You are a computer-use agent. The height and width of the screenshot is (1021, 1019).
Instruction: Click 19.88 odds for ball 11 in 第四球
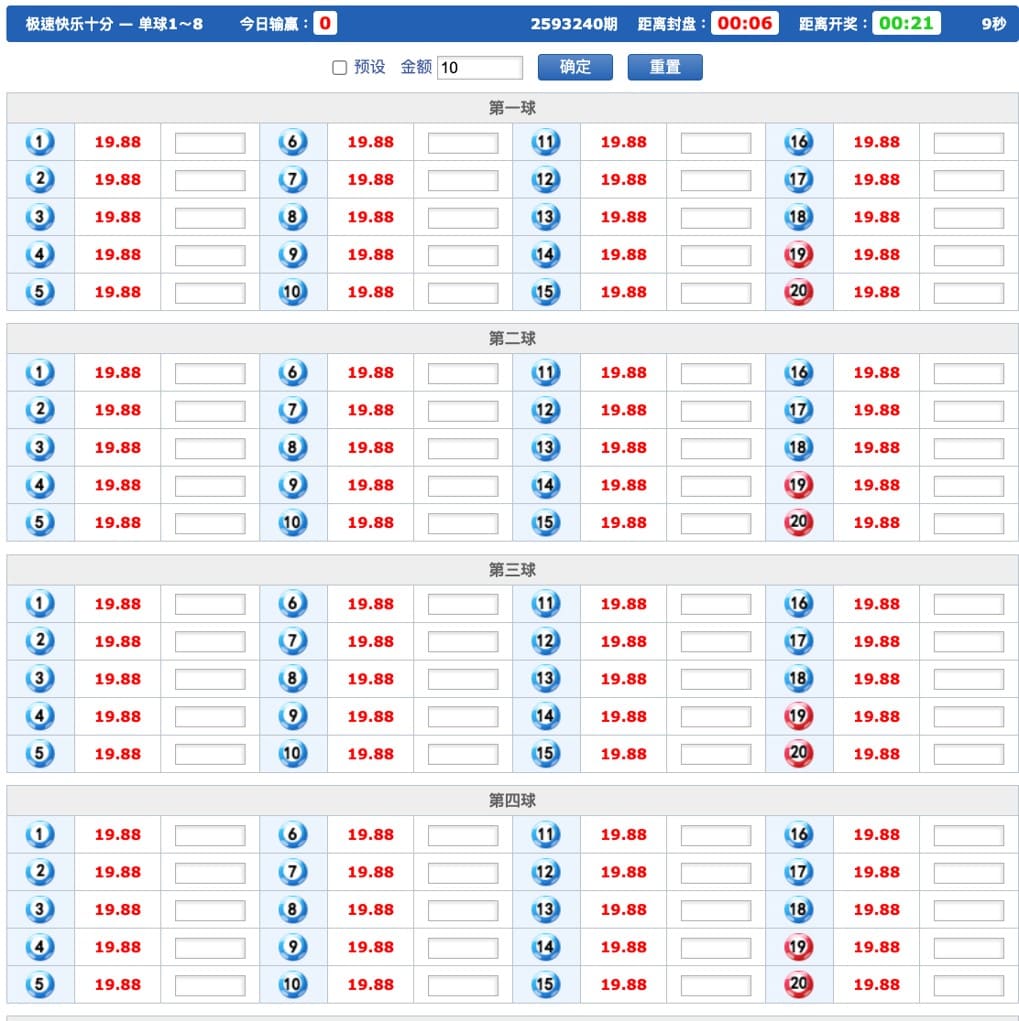coord(624,834)
